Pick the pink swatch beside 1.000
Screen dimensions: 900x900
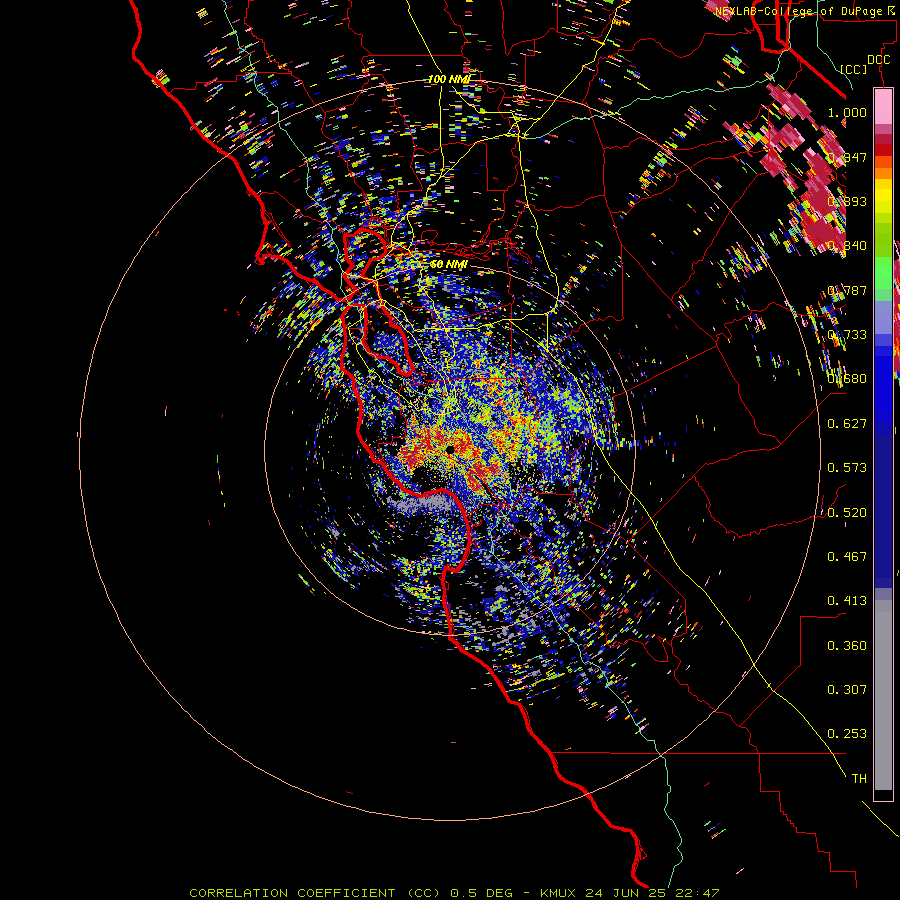pos(883,107)
